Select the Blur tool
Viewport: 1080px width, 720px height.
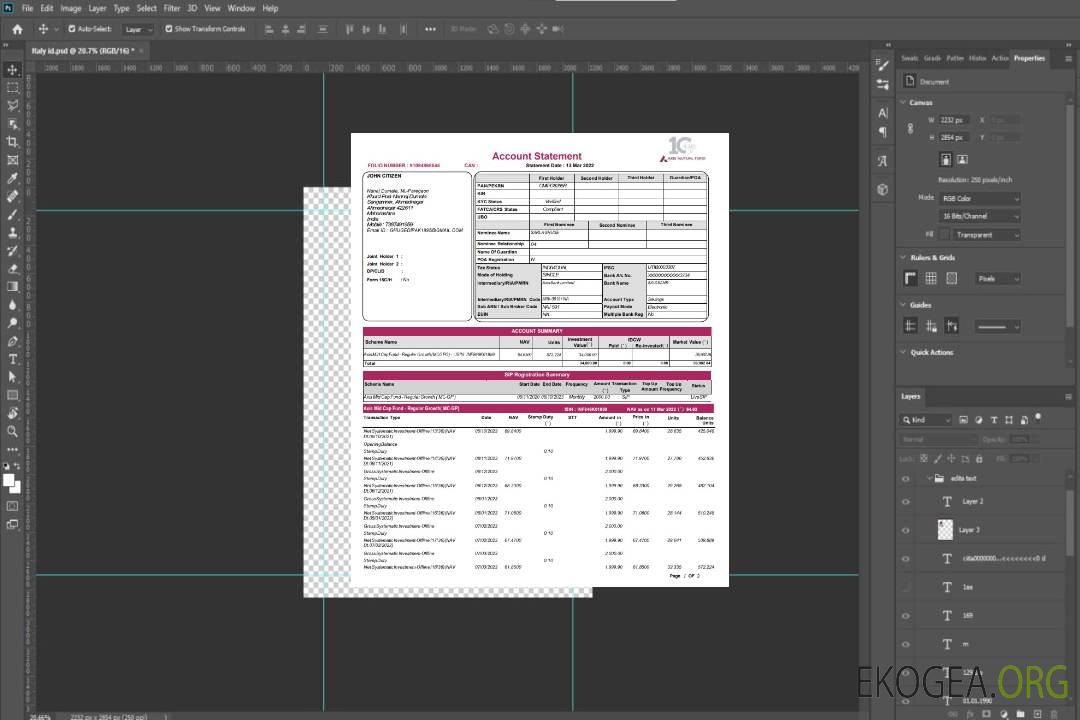(12, 305)
